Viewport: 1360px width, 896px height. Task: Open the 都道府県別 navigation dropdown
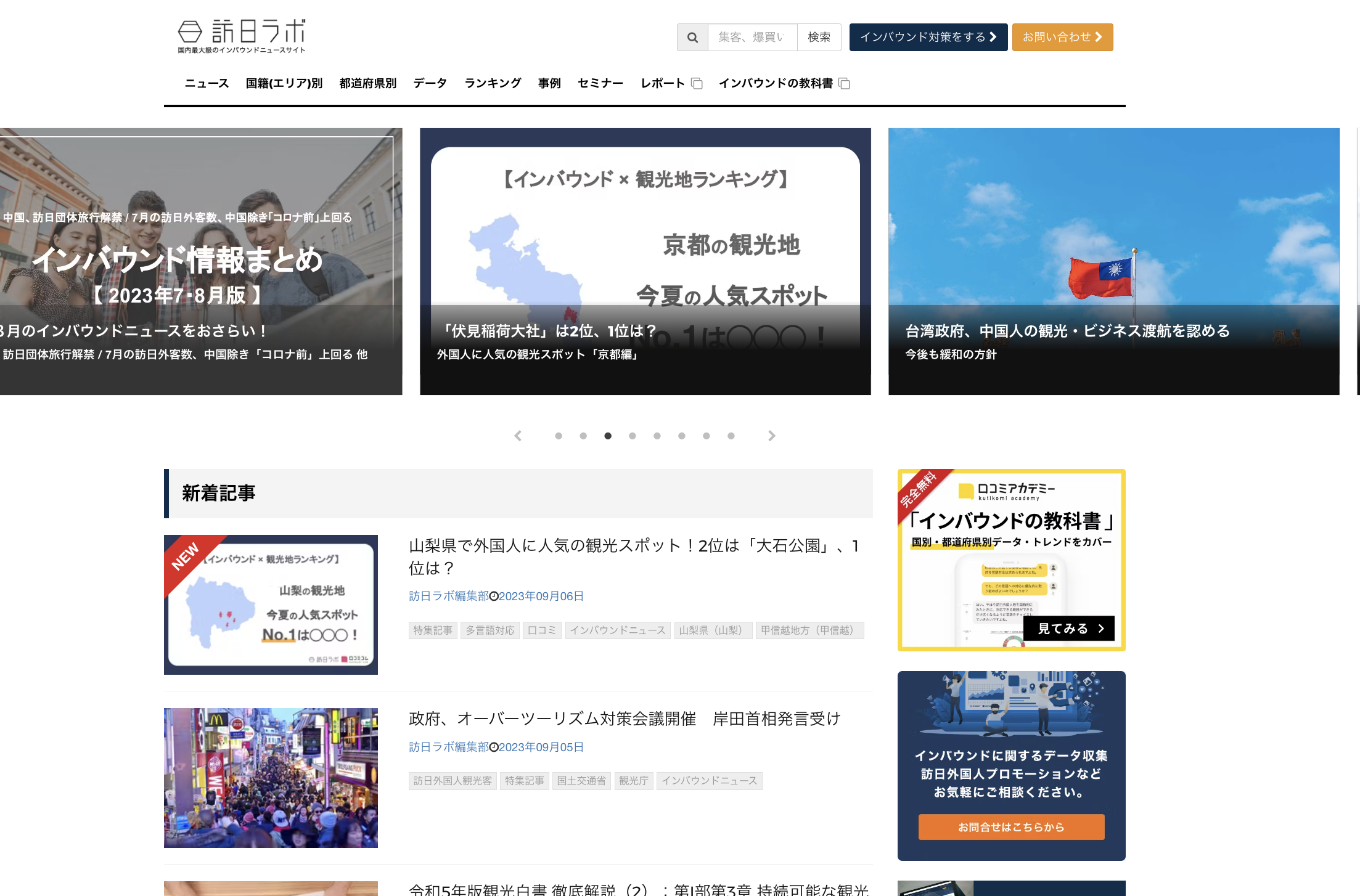[x=367, y=83]
